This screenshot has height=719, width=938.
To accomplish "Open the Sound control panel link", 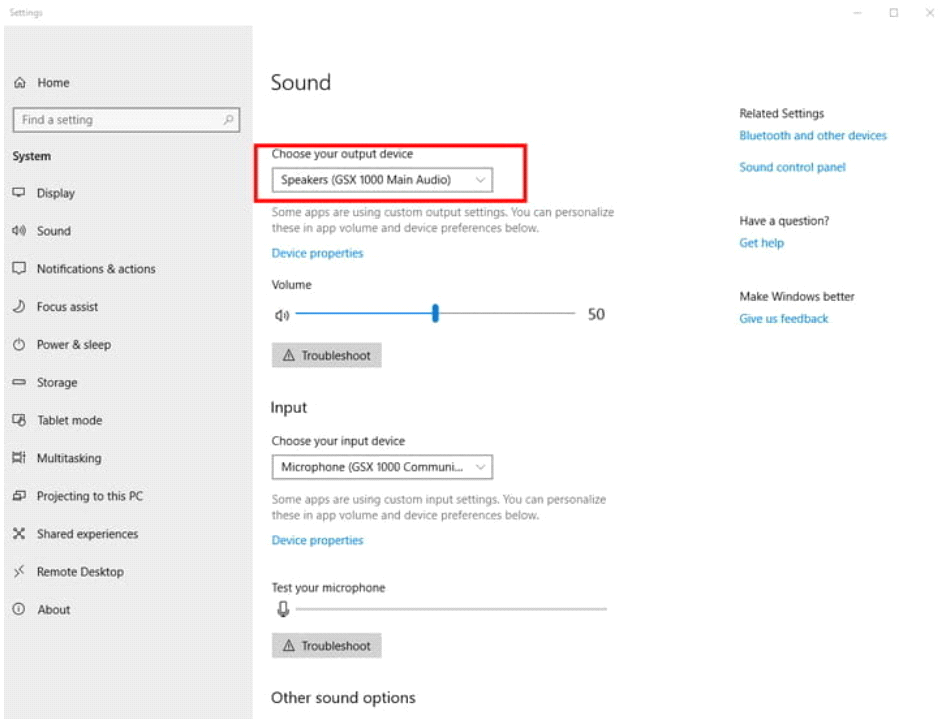I will (x=793, y=167).
